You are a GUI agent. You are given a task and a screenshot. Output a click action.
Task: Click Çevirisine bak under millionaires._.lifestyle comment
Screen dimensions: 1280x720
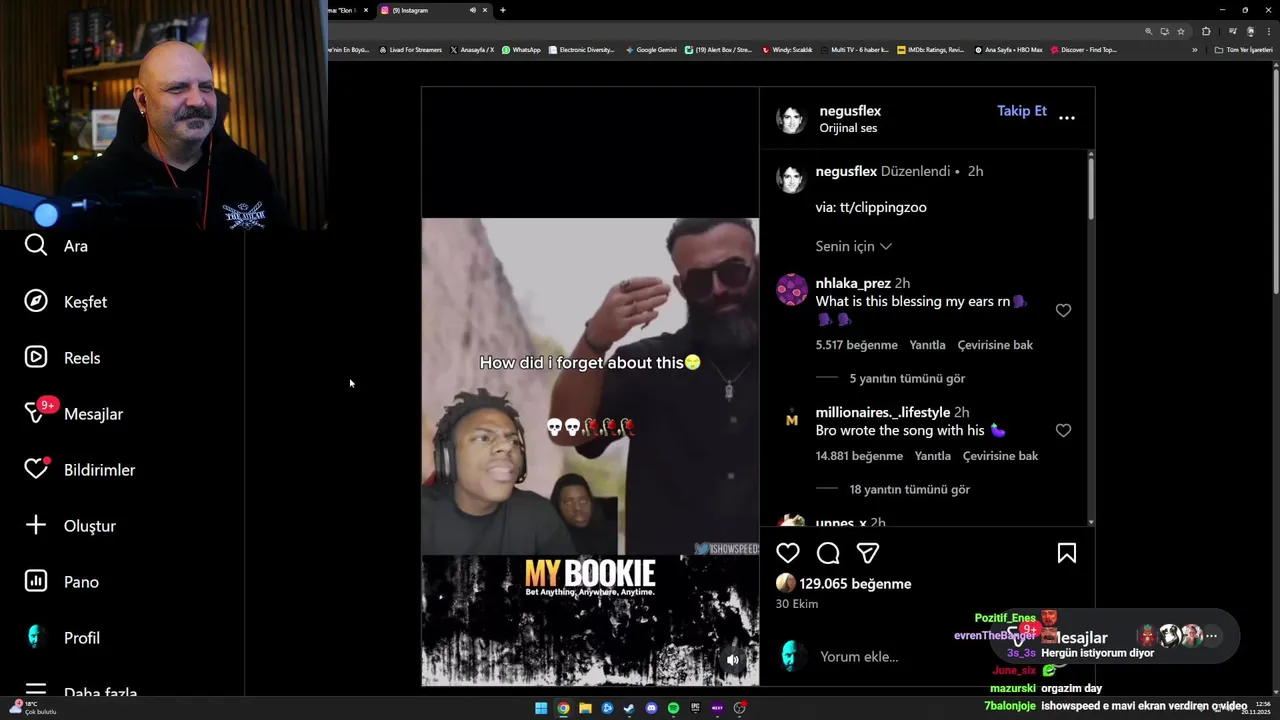click(1000, 456)
